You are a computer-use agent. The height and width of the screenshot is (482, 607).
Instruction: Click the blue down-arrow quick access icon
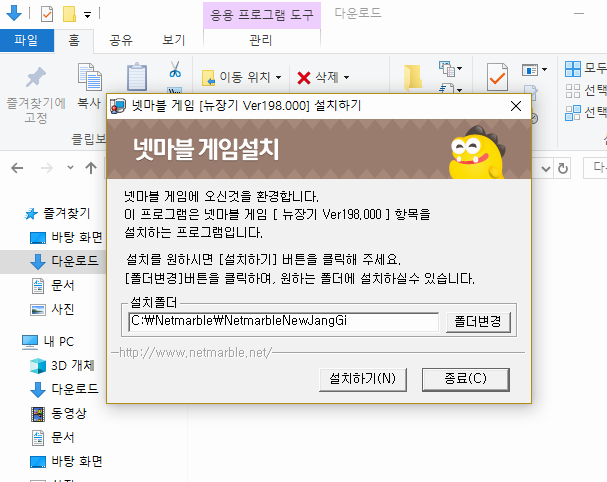pos(14,13)
